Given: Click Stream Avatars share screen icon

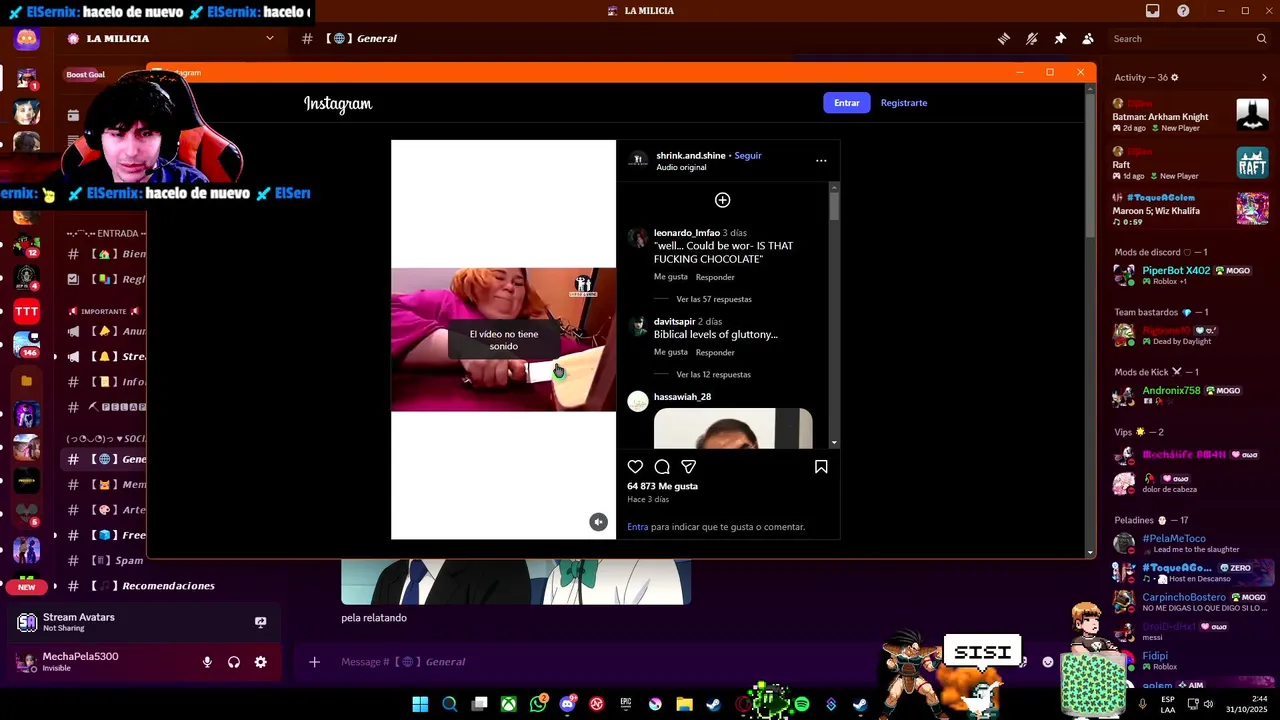Looking at the screenshot, I should (260, 622).
